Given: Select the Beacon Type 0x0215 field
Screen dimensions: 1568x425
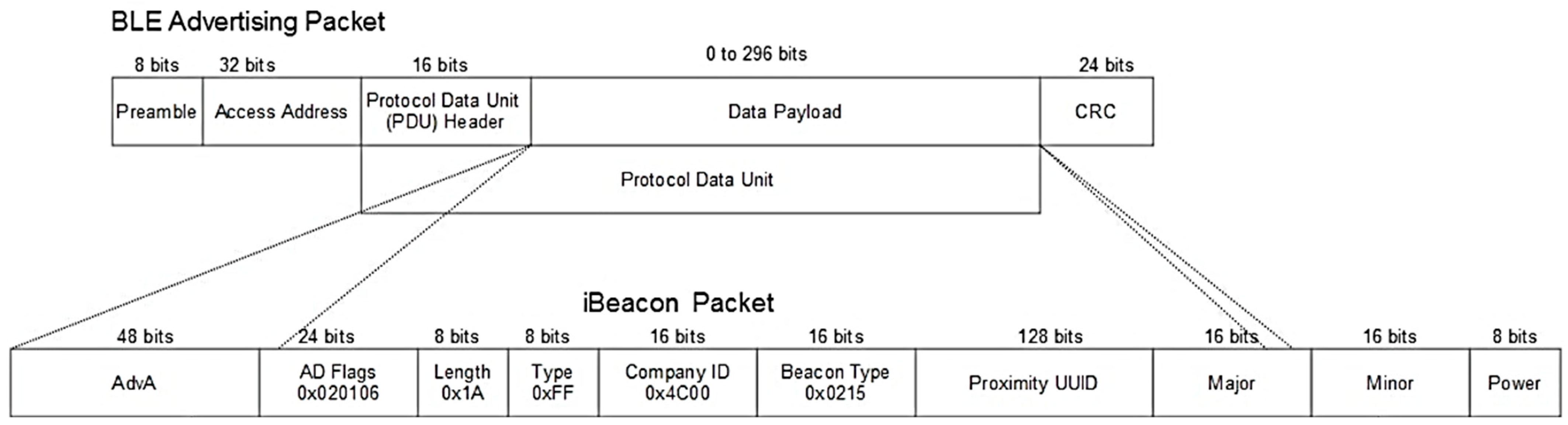Looking at the screenshot, I should point(835,383).
